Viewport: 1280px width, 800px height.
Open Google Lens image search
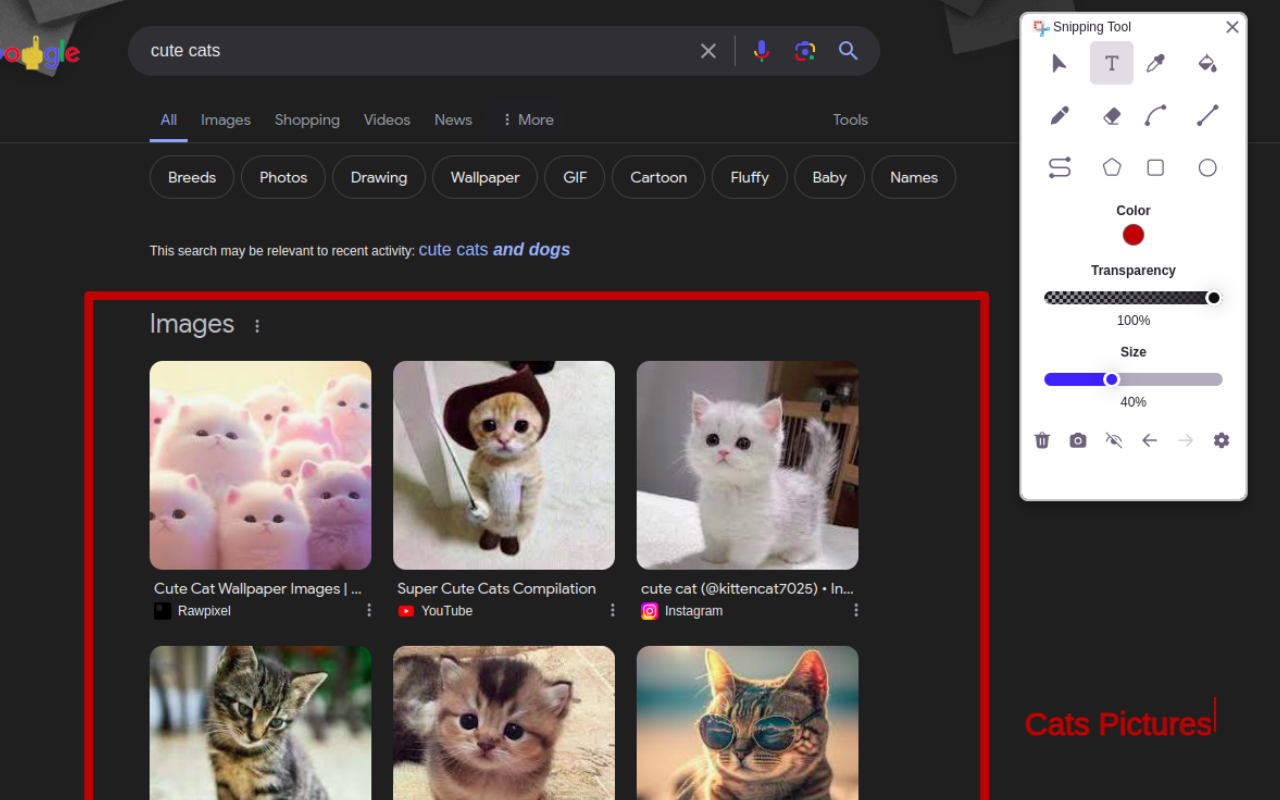point(805,51)
